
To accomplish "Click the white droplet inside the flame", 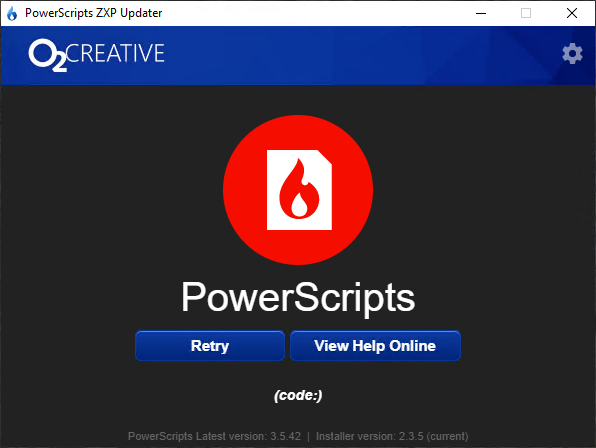I will (300, 205).
